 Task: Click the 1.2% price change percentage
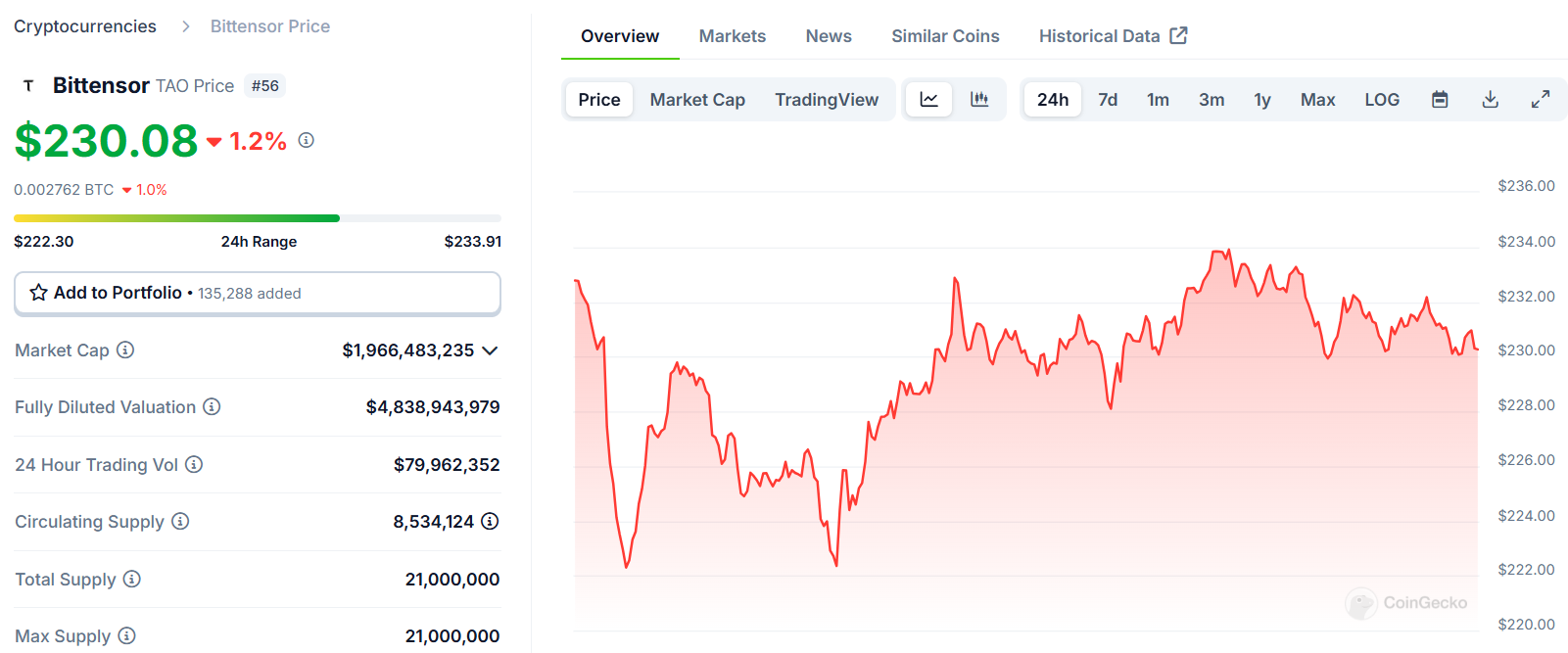click(259, 142)
